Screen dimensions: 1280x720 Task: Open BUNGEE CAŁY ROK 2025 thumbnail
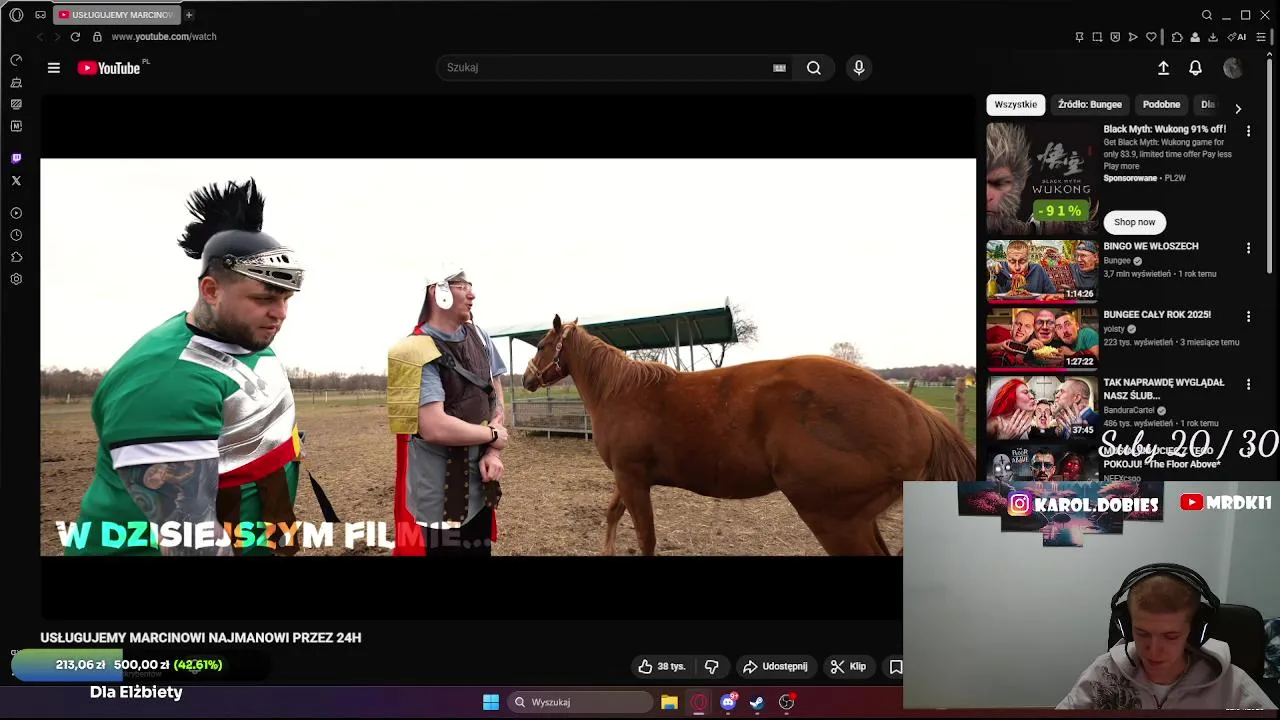pyautogui.click(x=1042, y=339)
